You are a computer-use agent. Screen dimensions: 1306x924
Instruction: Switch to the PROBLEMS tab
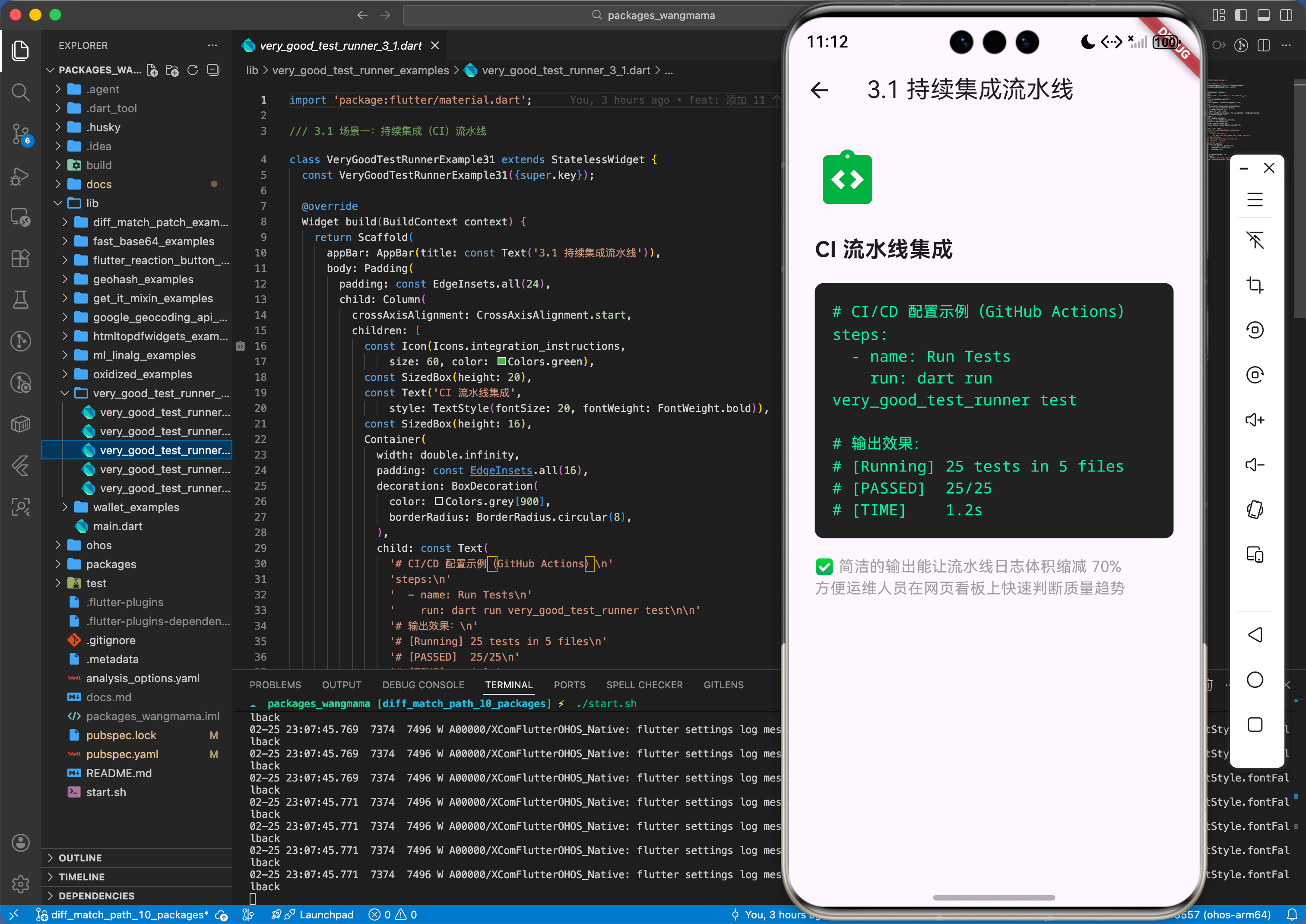pyautogui.click(x=275, y=684)
